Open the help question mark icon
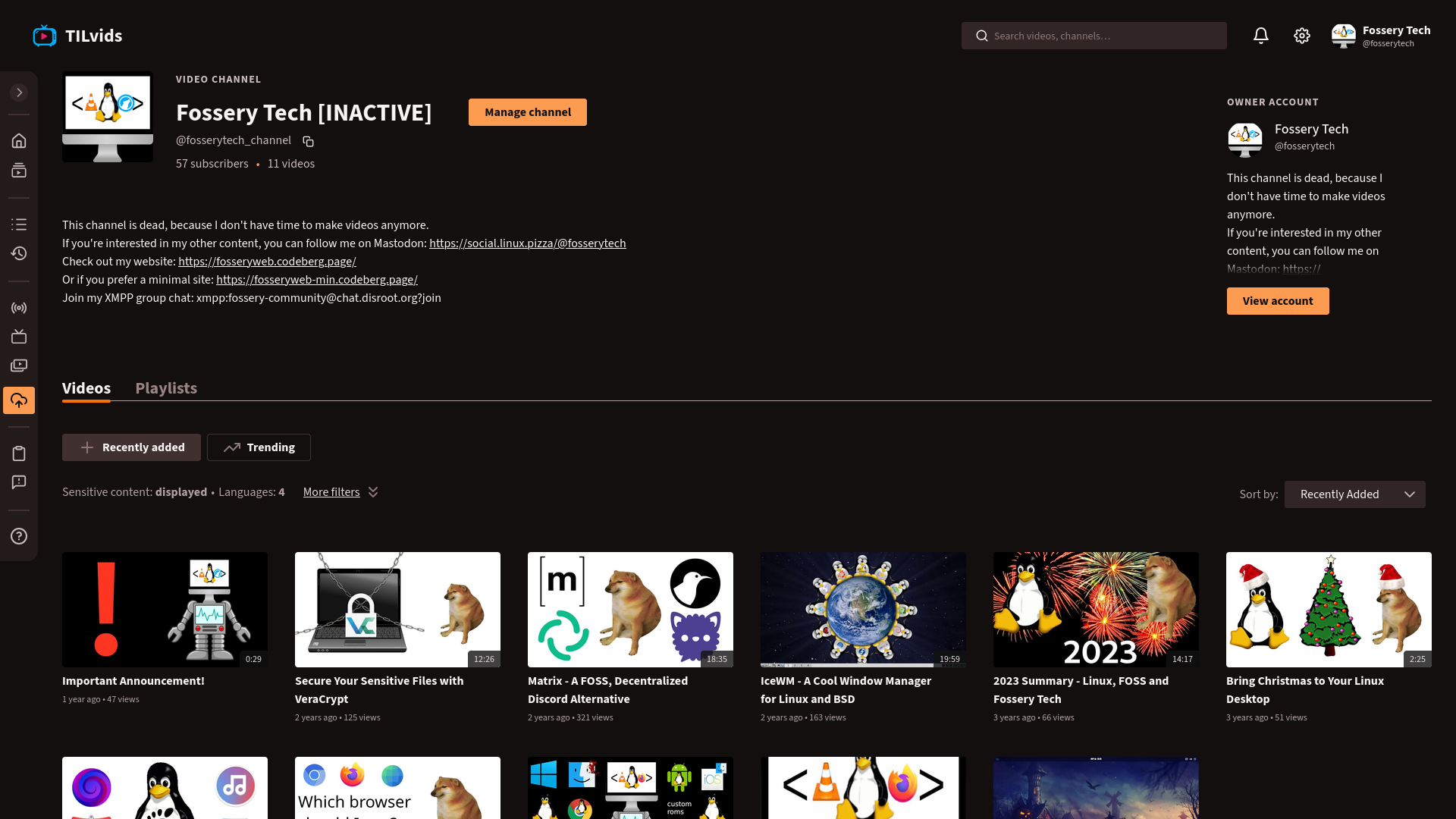This screenshot has height=819, width=1456. tap(19, 536)
